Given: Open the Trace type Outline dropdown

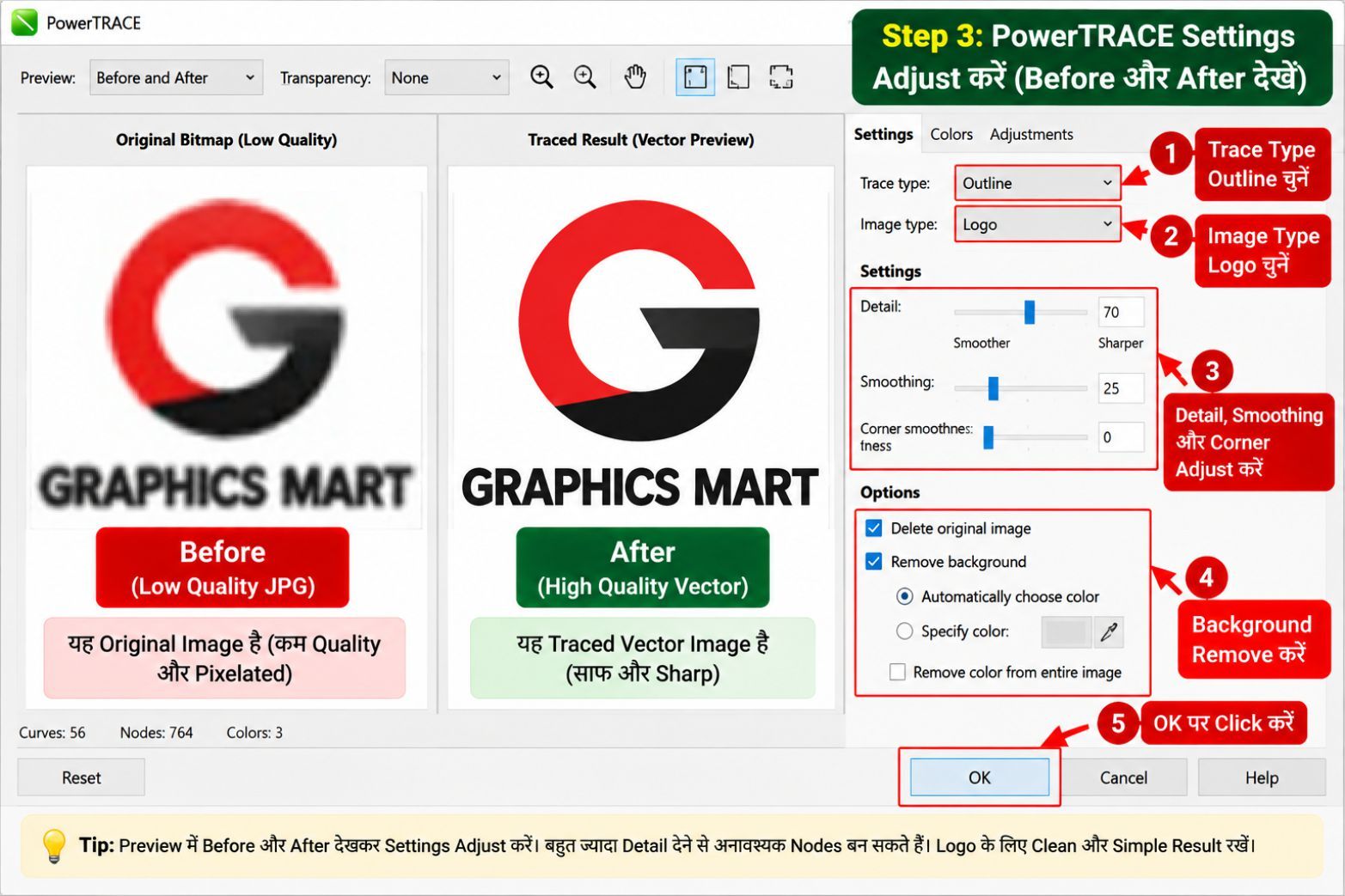Looking at the screenshot, I should pos(1037,183).
